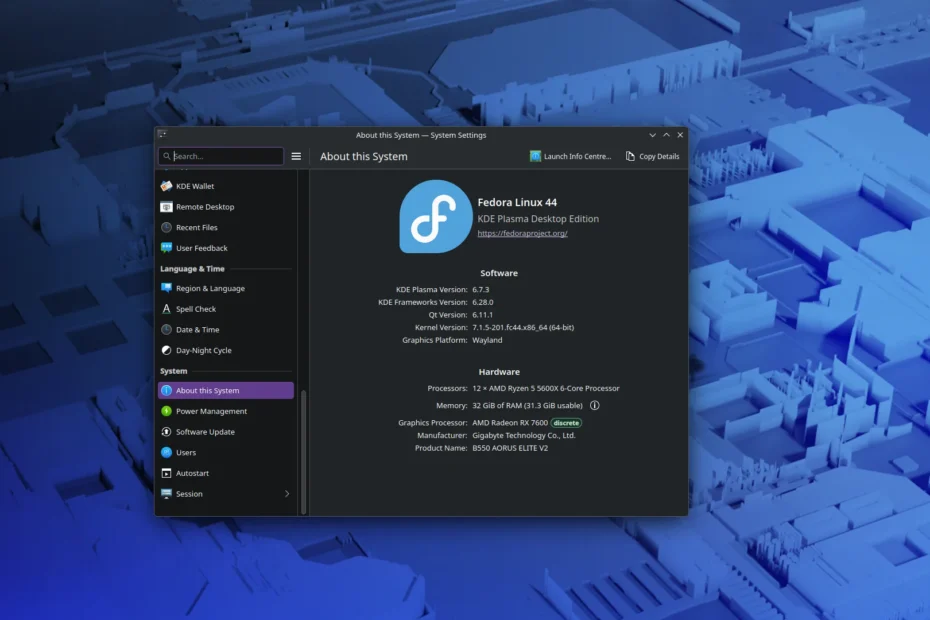The image size is (930, 620).
Task: Click AMD Radeon RX 7600 text
Action: coord(510,423)
